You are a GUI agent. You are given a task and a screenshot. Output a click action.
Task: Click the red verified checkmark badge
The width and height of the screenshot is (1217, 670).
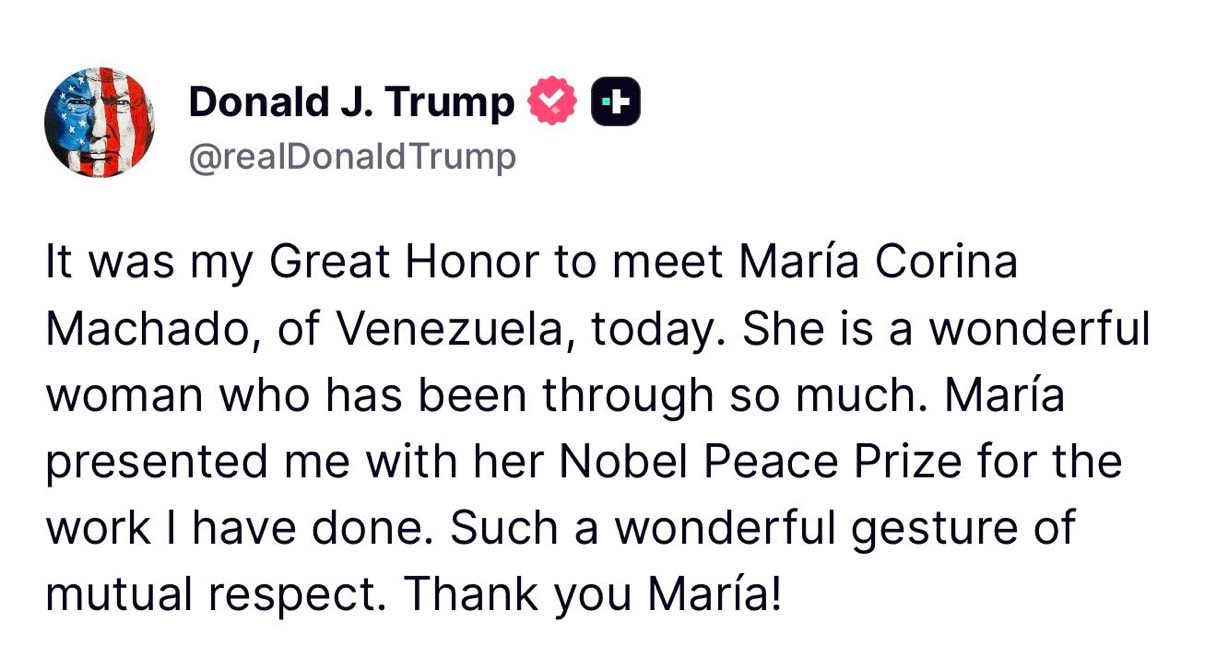click(x=552, y=102)
